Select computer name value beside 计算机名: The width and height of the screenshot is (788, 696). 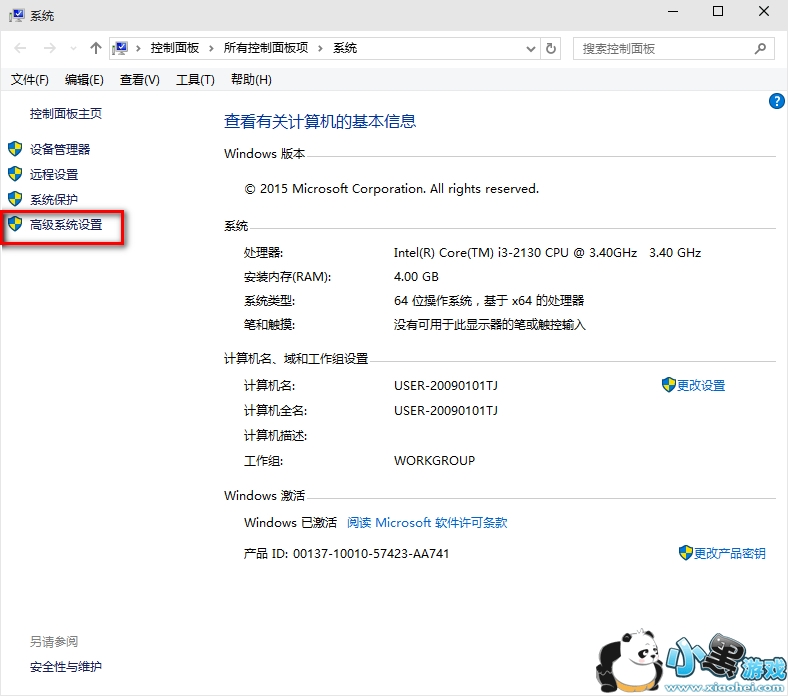(x=446, y=385)
